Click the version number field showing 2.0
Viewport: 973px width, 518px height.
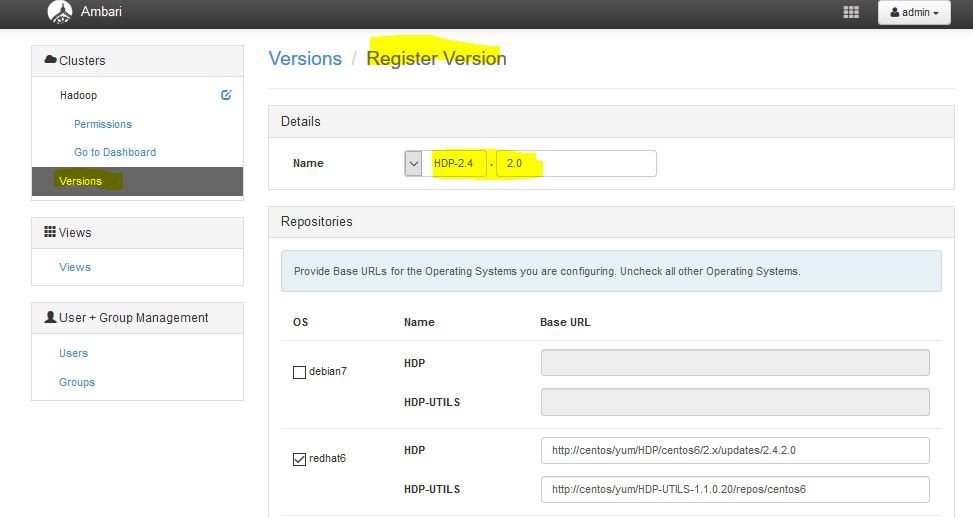tap(576, 163)
